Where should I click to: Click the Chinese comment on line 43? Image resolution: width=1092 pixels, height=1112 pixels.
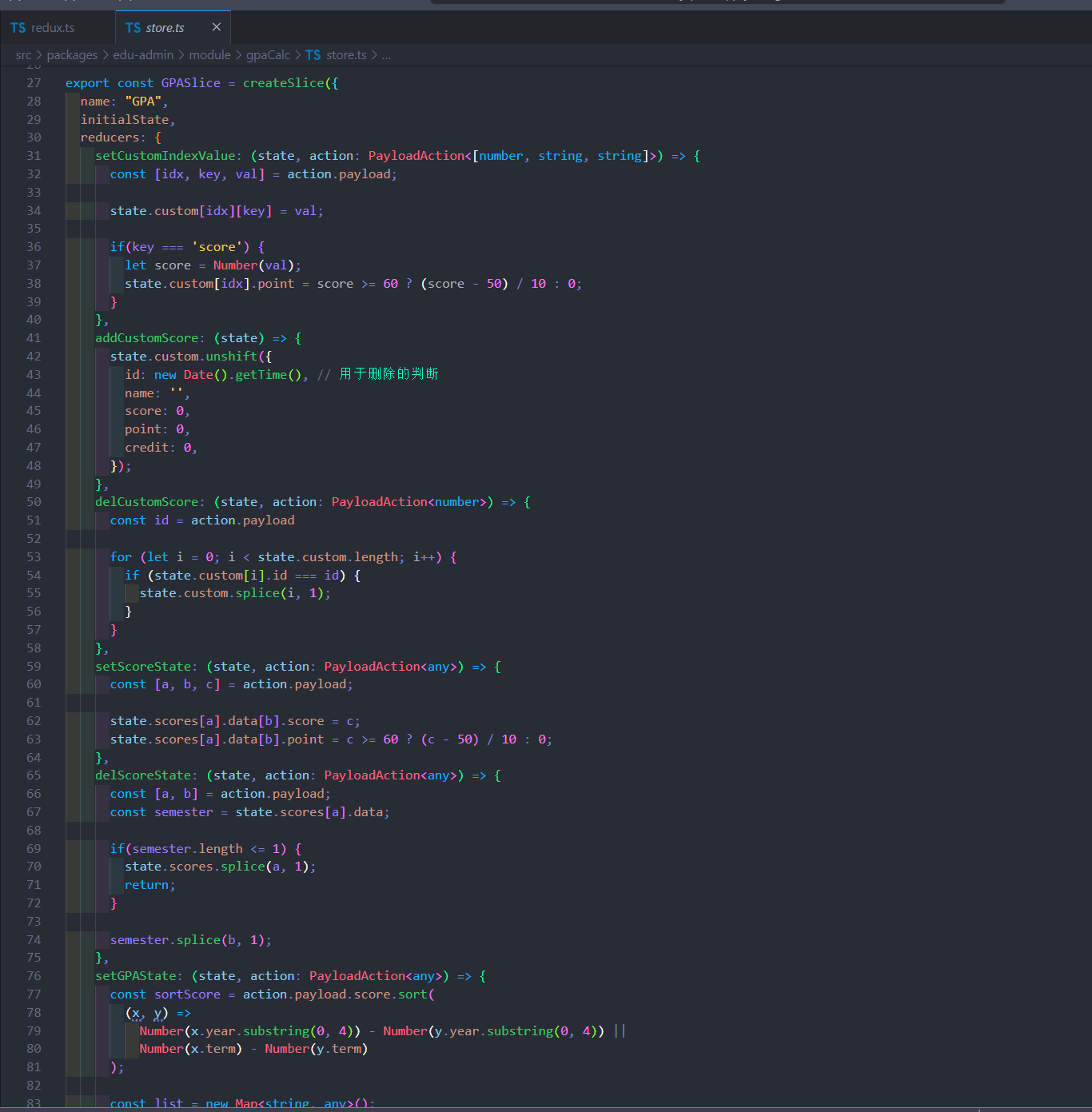[x=378, y=374]
